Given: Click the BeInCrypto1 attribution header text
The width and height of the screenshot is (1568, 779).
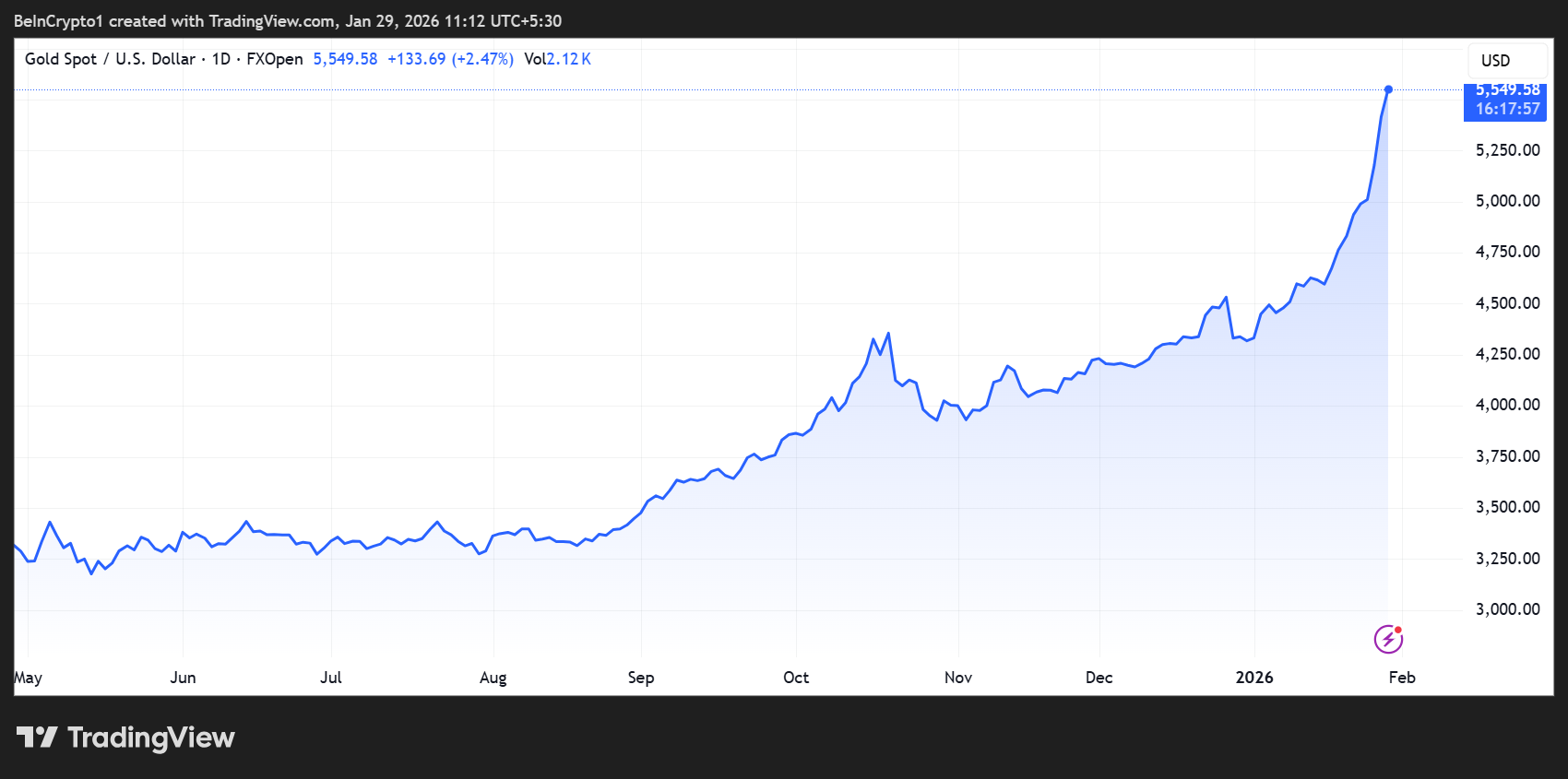Looking at the screenshot, I should 287,21.
